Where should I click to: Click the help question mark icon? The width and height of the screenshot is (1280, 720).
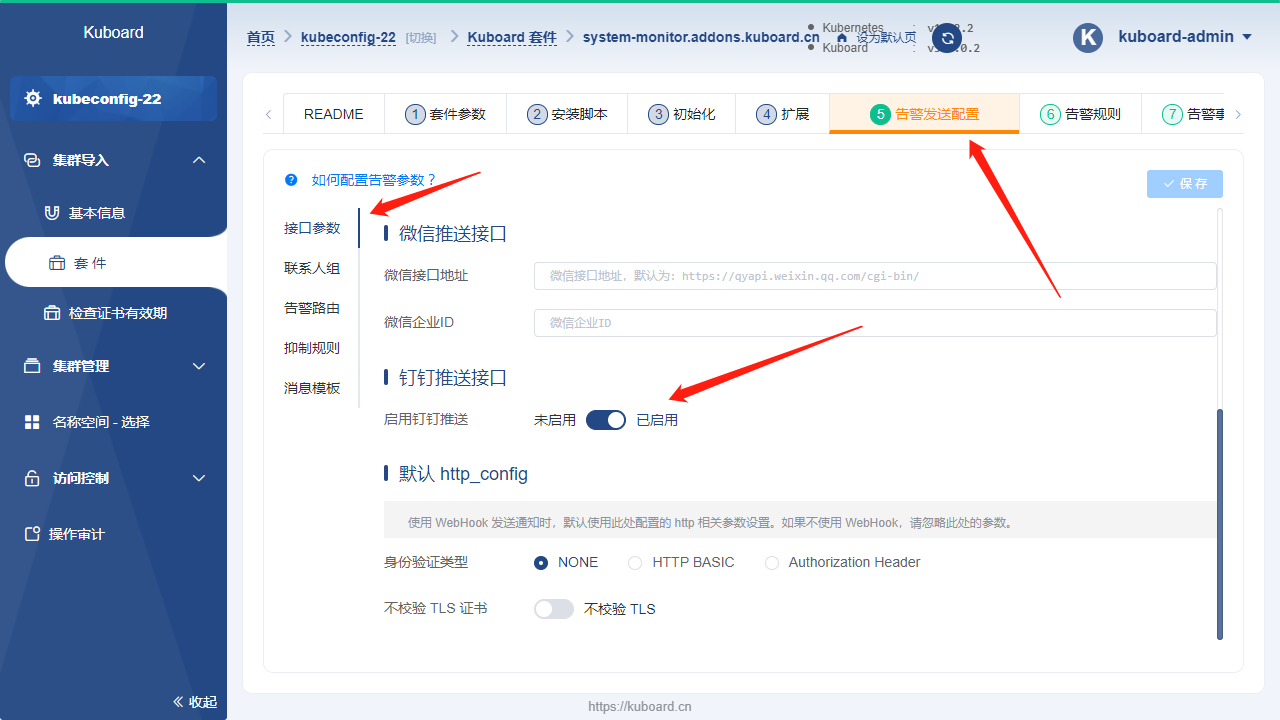291,180
